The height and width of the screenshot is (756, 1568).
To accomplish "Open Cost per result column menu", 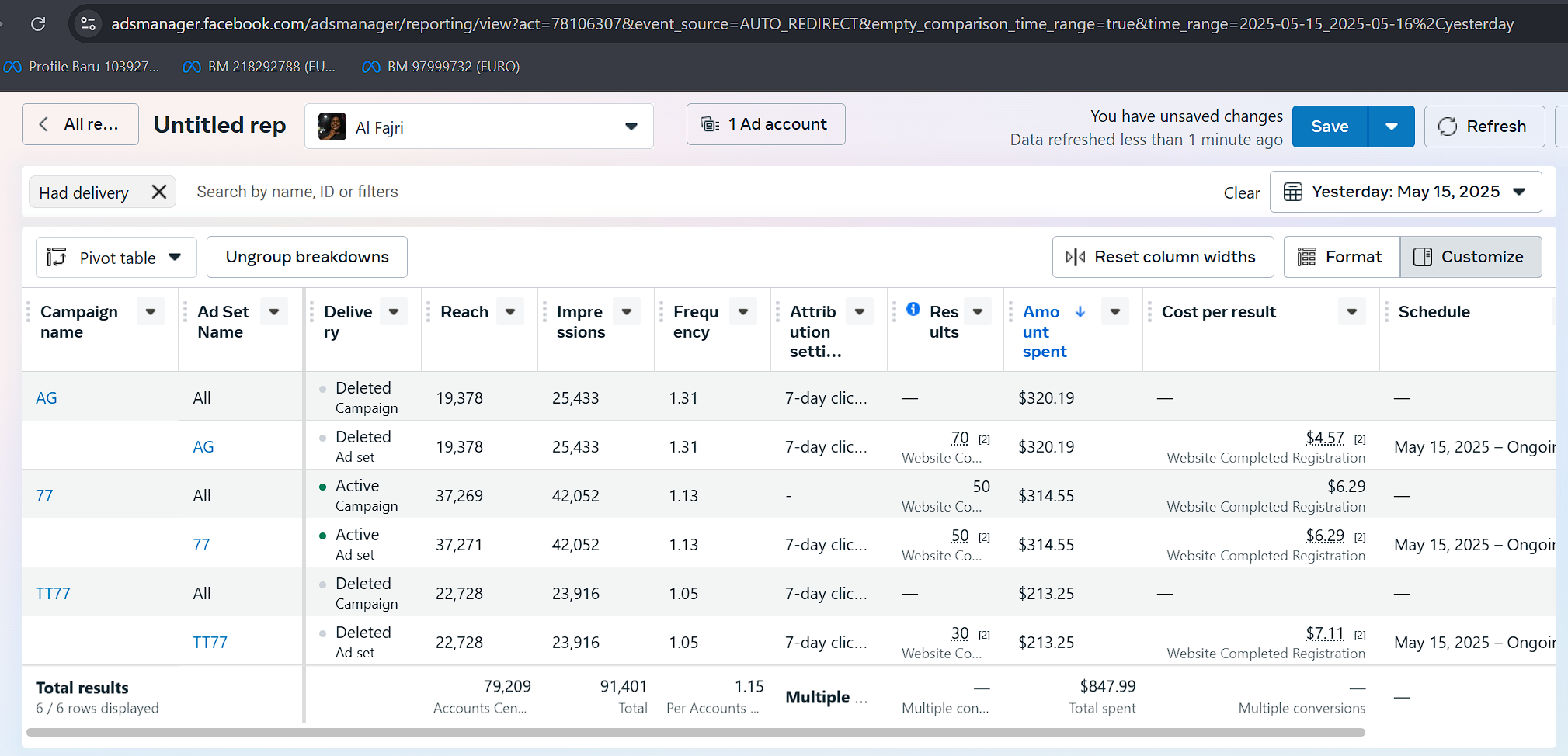I will (1351, 312).
